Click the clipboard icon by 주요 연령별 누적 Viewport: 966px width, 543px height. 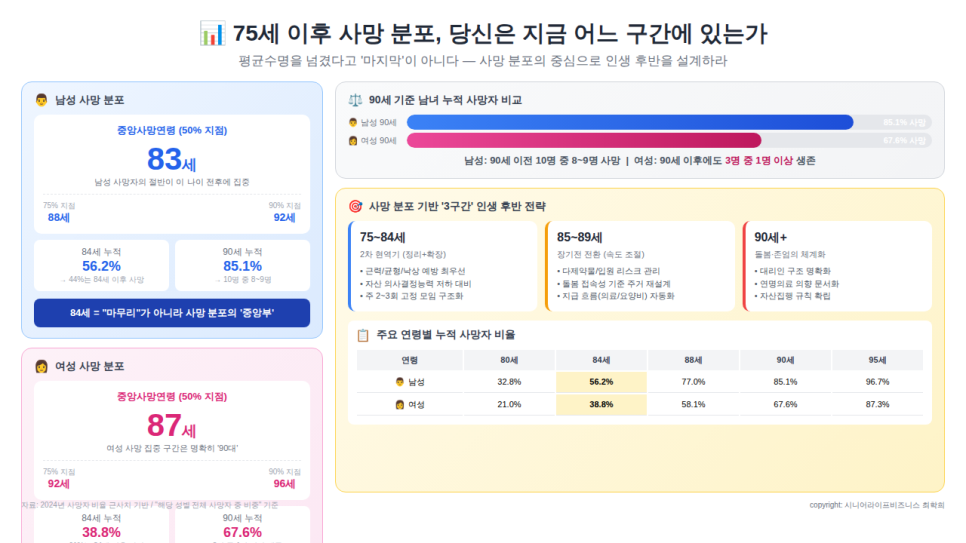click(363, 335)
